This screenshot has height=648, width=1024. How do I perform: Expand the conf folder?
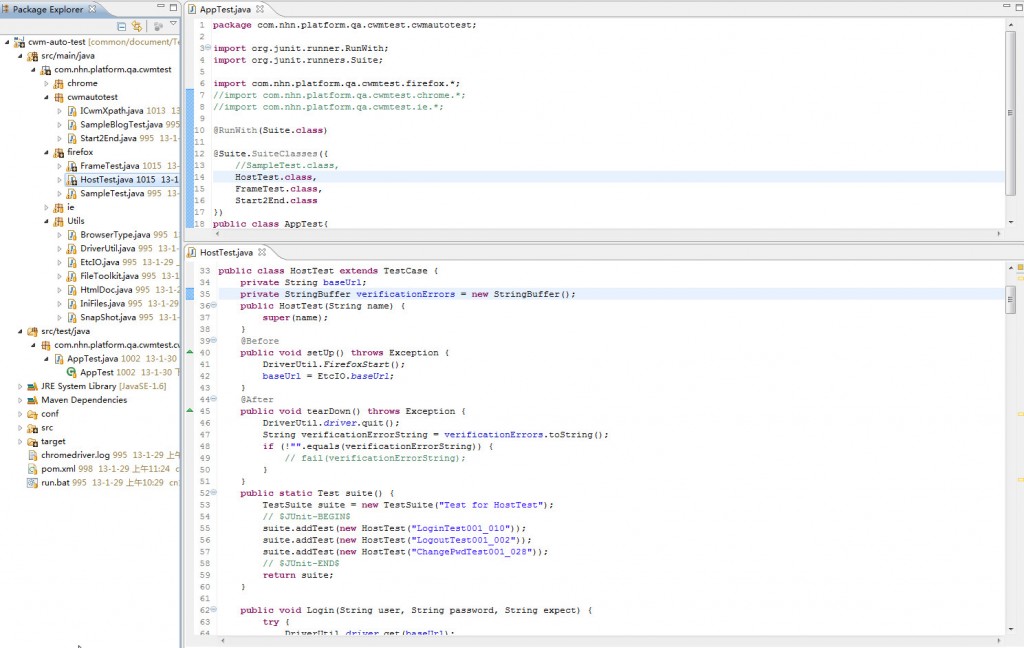pyautogui.click(x=20, y=414)
